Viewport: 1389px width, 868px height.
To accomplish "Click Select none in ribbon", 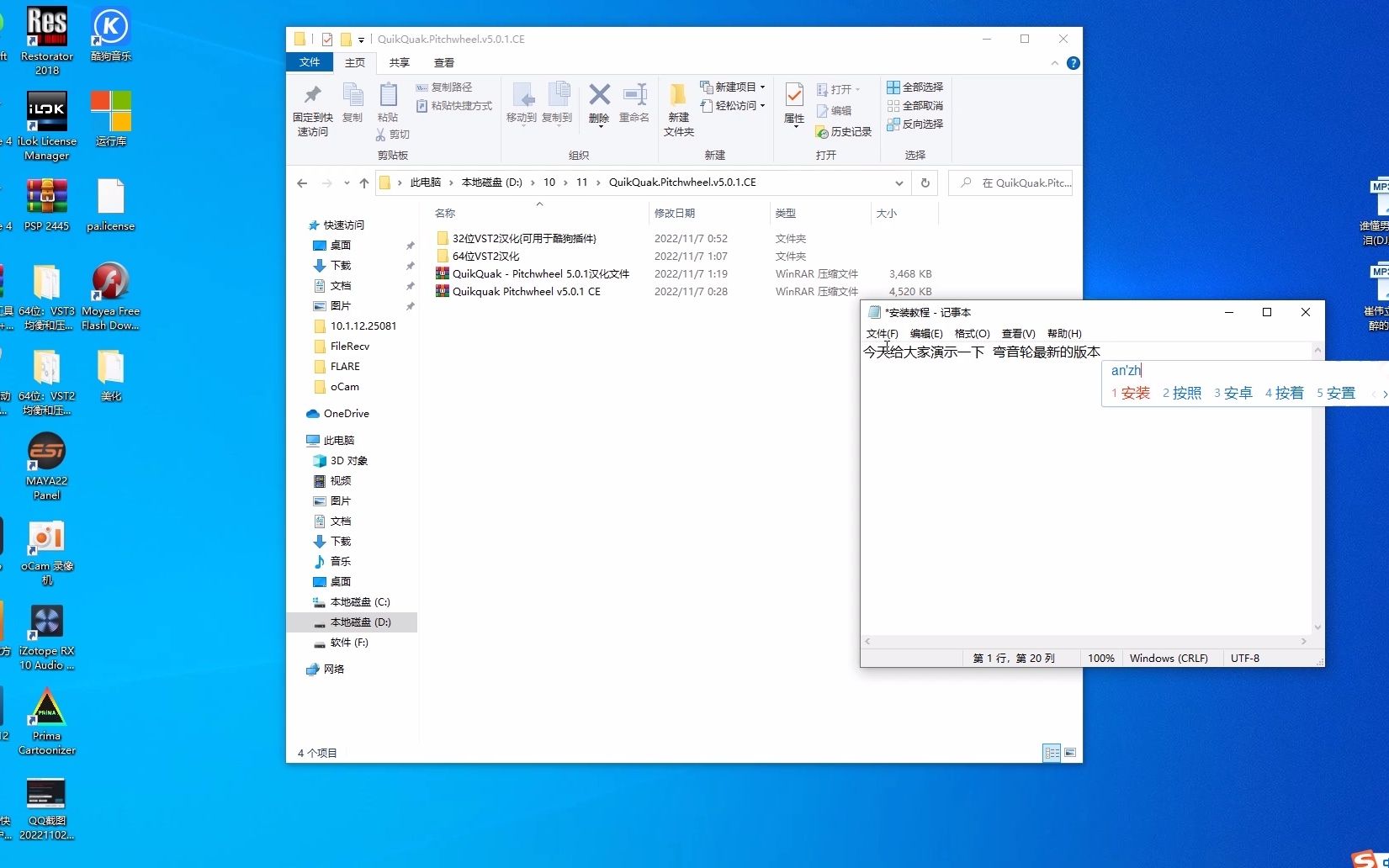I will click(x=915, y=105).
